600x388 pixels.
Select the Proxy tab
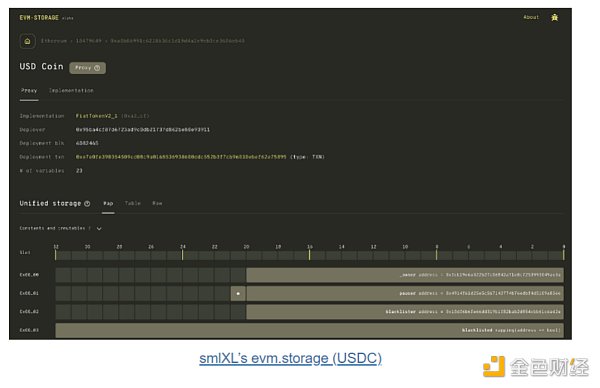(x=29, y=91)
